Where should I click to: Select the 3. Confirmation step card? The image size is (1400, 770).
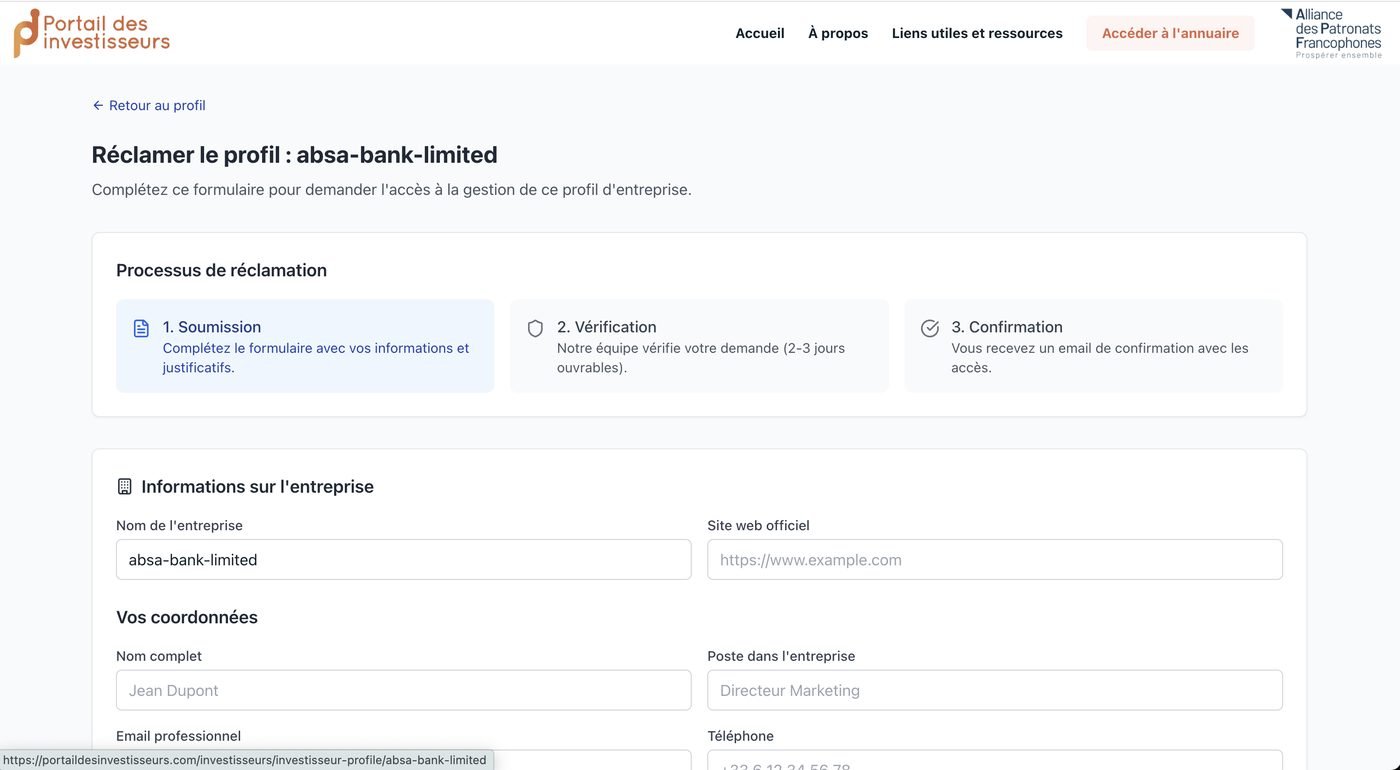(1093, 346)
